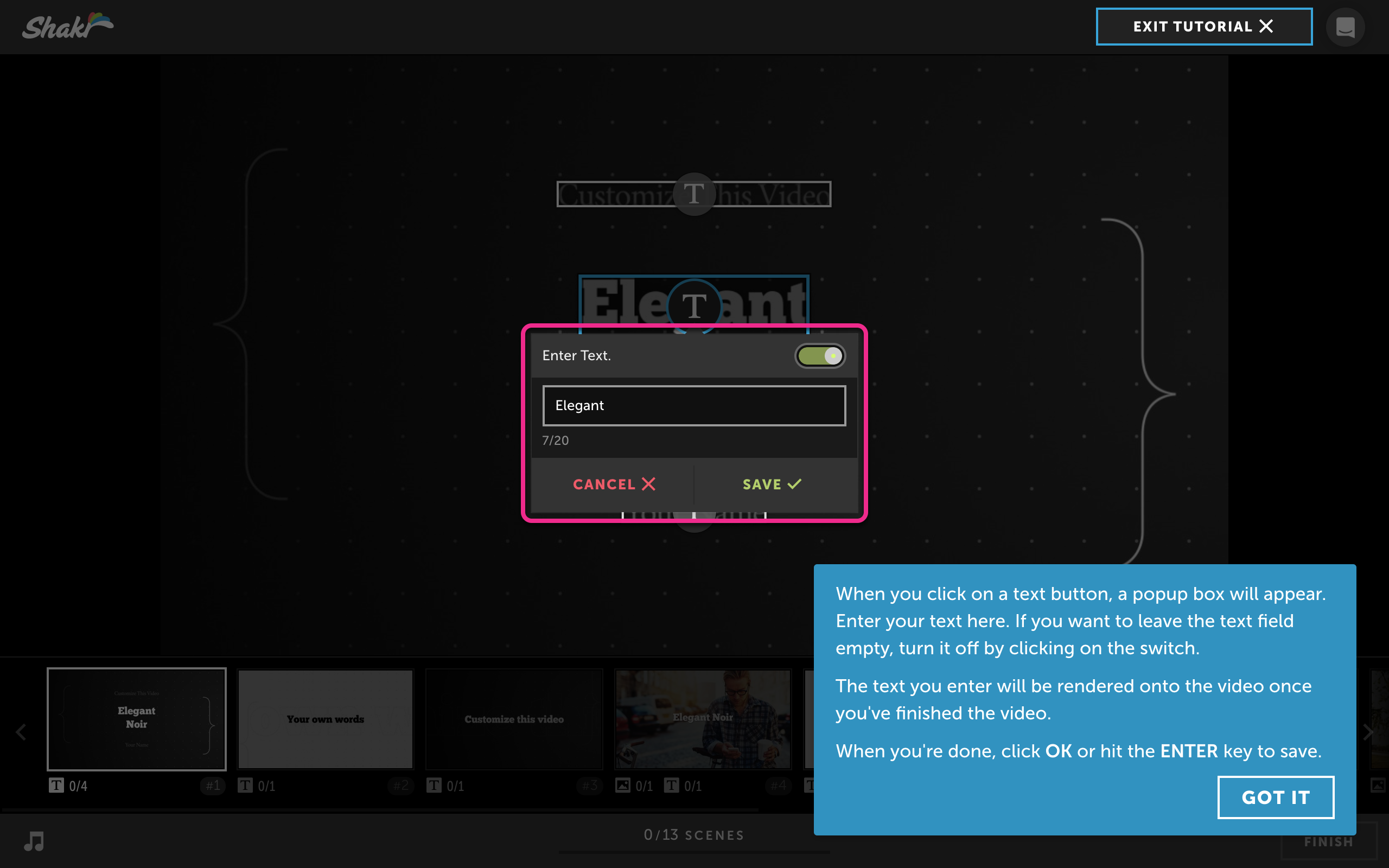Select scene #1 thumbnail 'Elegant Noir'
Viewport: 1389px width, 868px height.
(137, 719)
